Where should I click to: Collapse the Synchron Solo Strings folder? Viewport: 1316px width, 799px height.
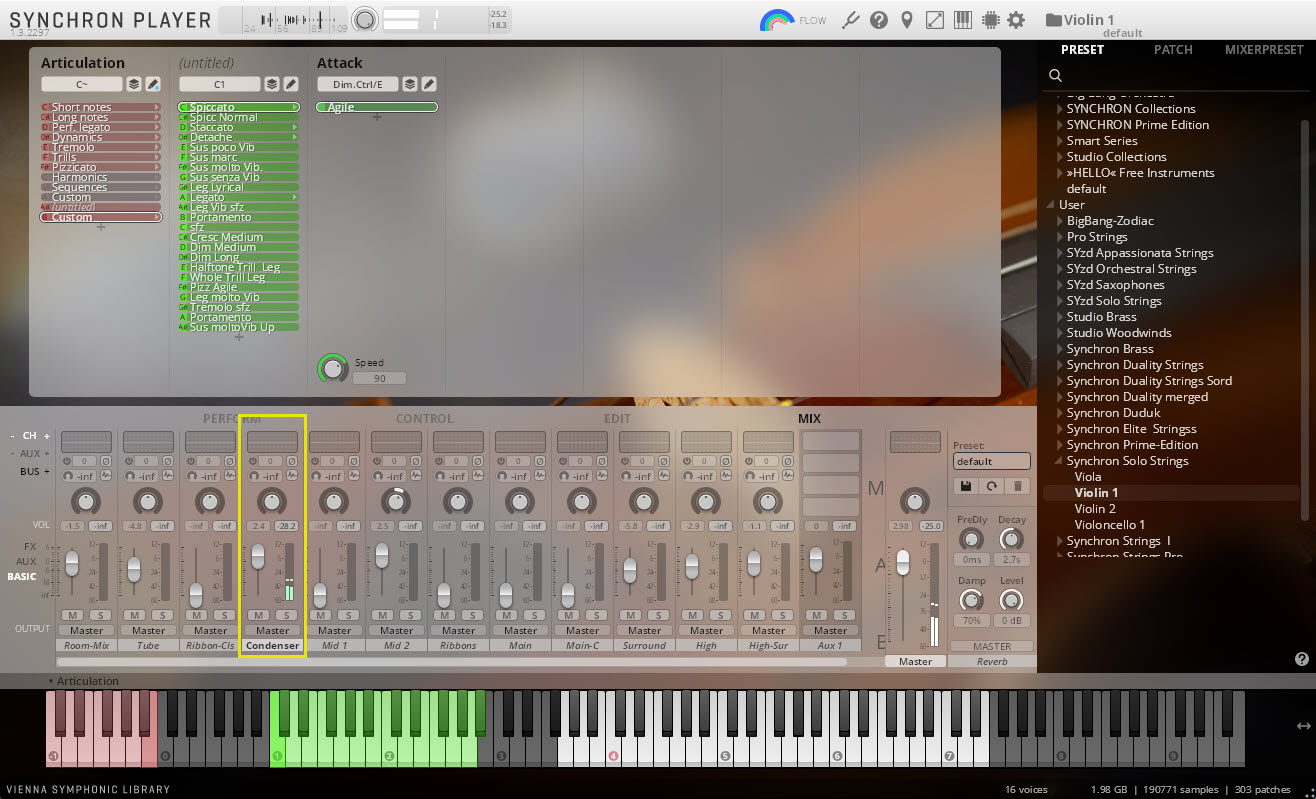[x=1060, y=461]
